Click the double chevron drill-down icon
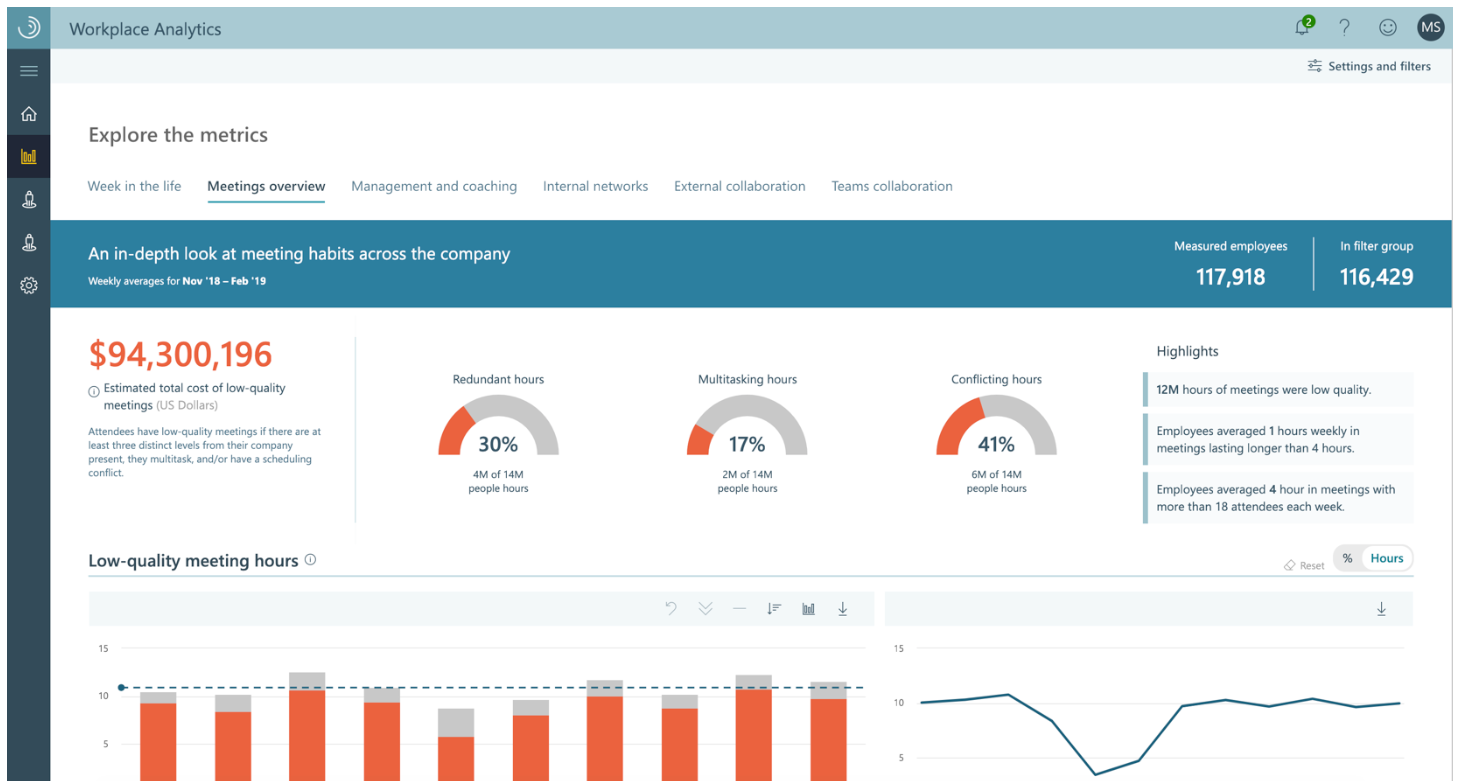 pos(705,609)
